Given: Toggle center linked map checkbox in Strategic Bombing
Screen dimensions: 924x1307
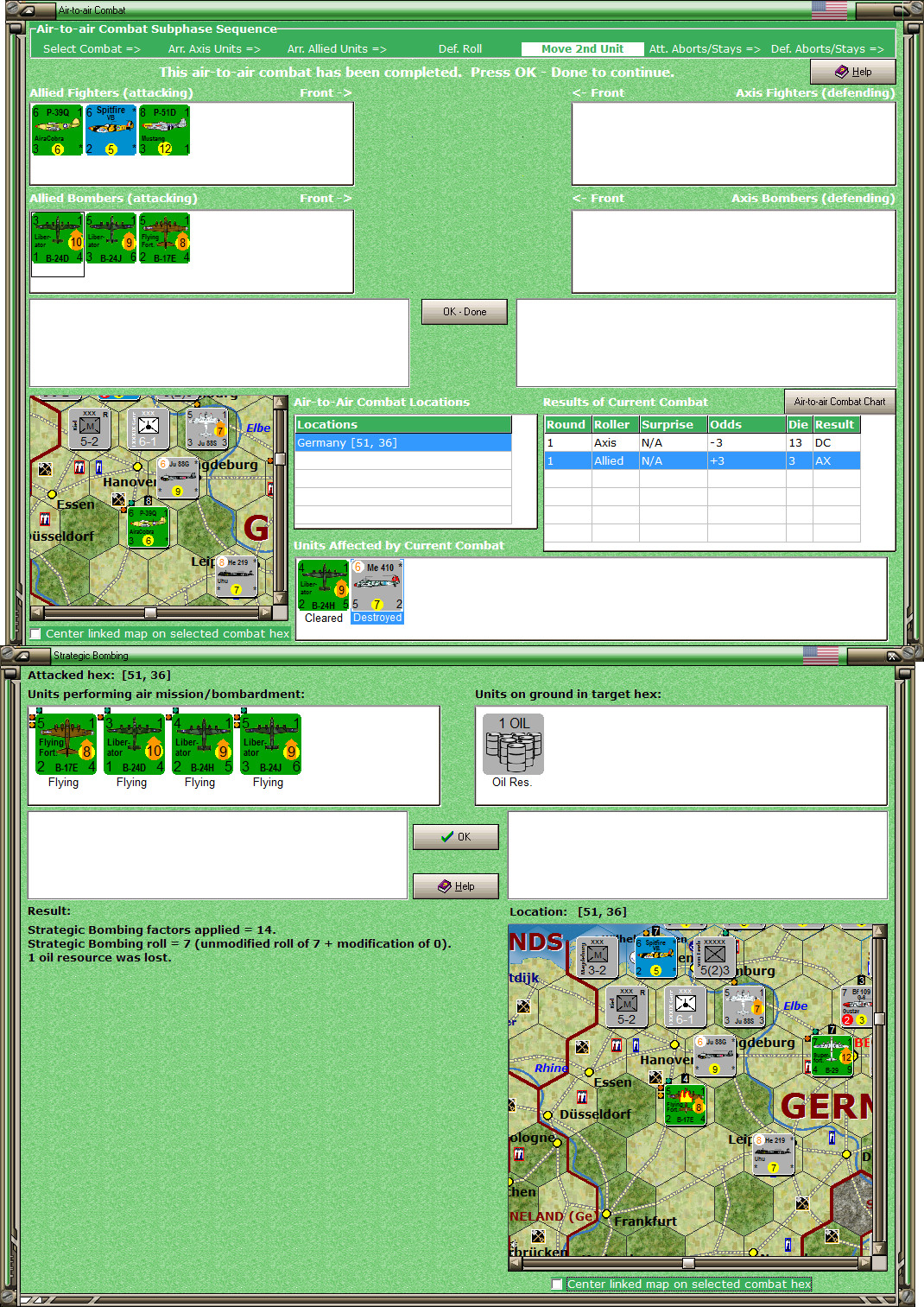Looking at the screenshot, I should pyautogui.click(x=557, y=1285).
